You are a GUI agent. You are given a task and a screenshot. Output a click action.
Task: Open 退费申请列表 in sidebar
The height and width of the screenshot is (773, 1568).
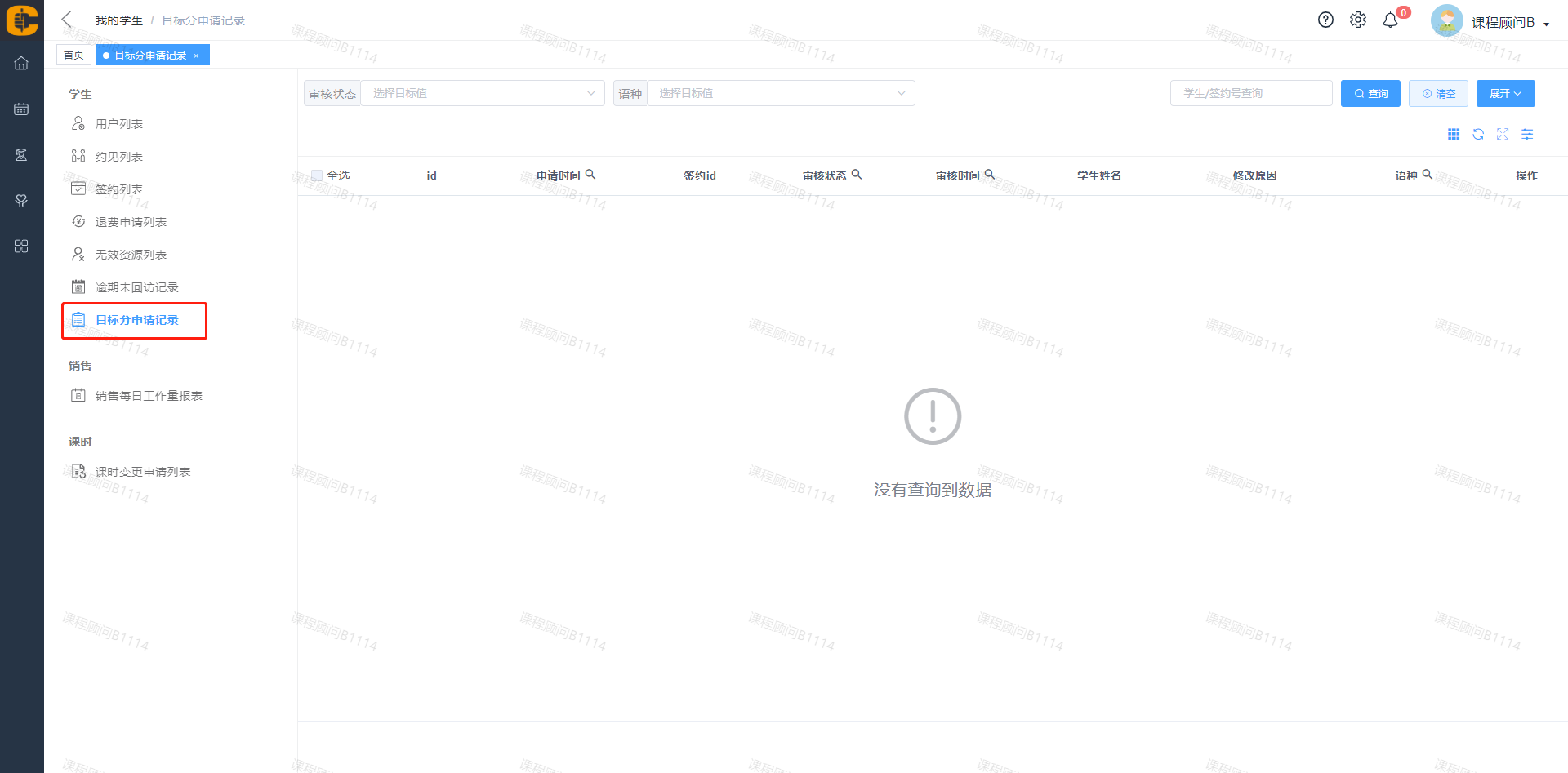point(131,222)
